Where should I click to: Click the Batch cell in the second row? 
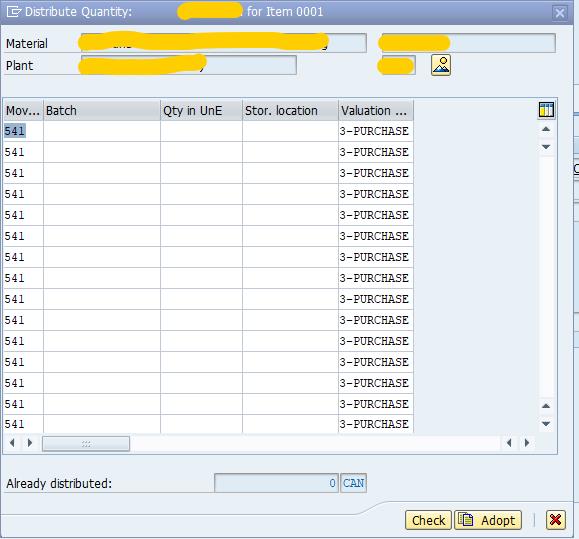[102, 152]
